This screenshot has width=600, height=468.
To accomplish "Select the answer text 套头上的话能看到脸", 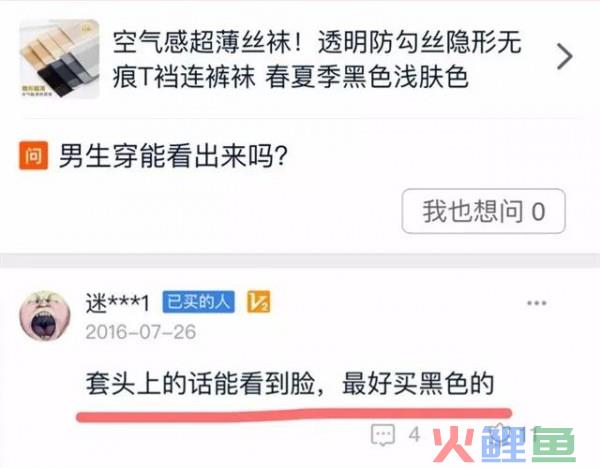I will coord(200,383).
